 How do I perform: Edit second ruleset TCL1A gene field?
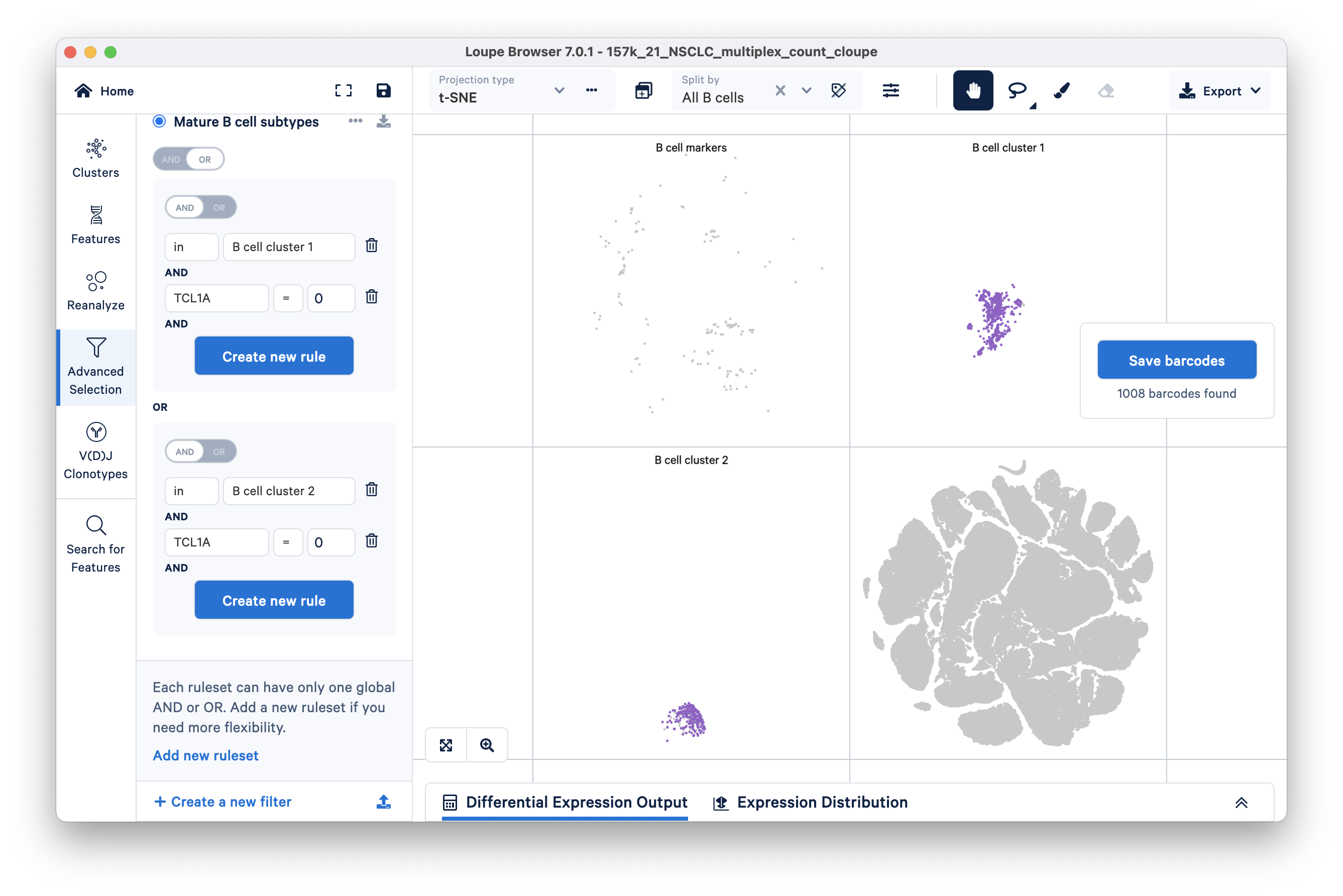(x=216, y=542)
